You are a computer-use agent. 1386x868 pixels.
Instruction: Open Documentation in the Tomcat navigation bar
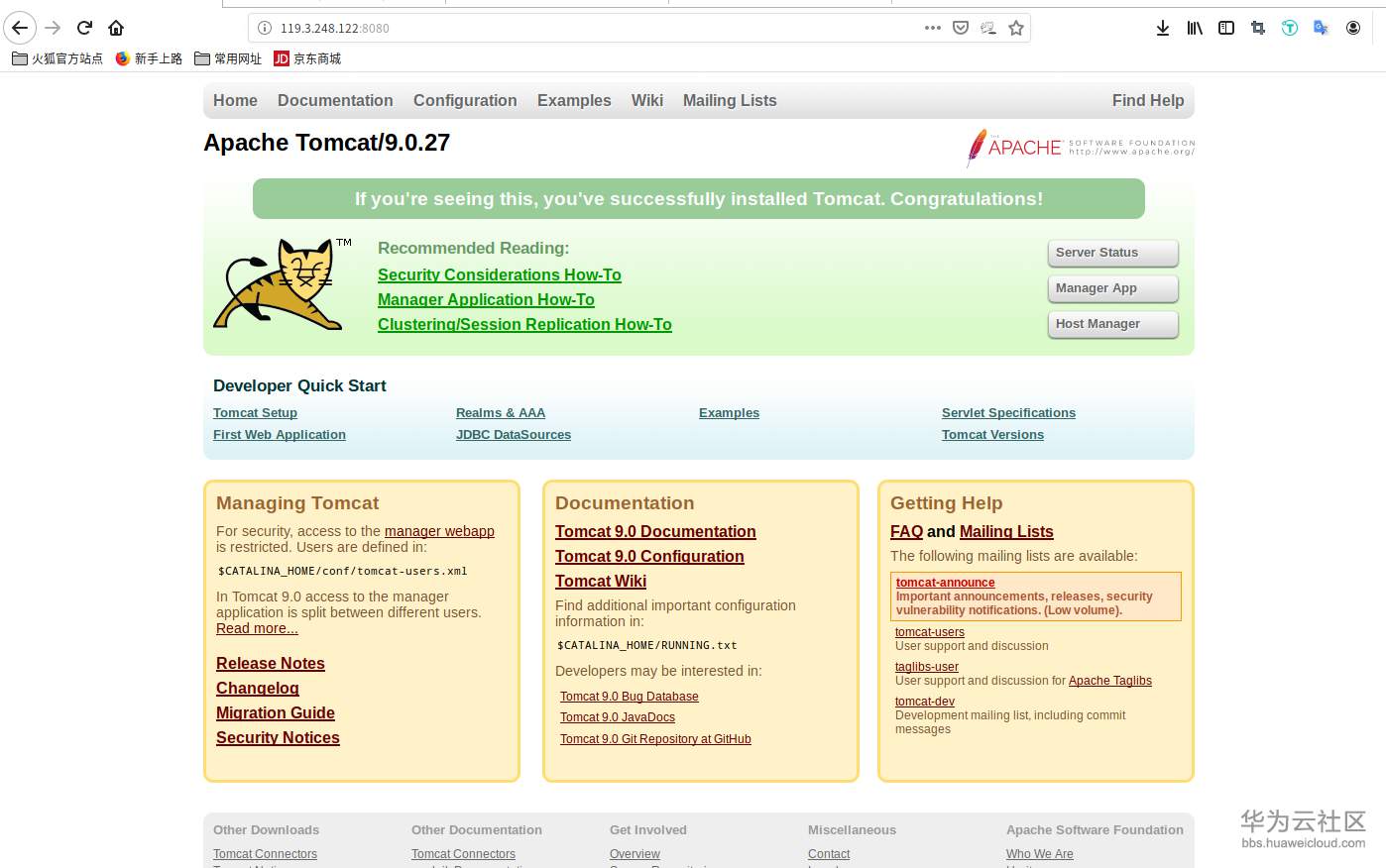click(x=335, y=100)
